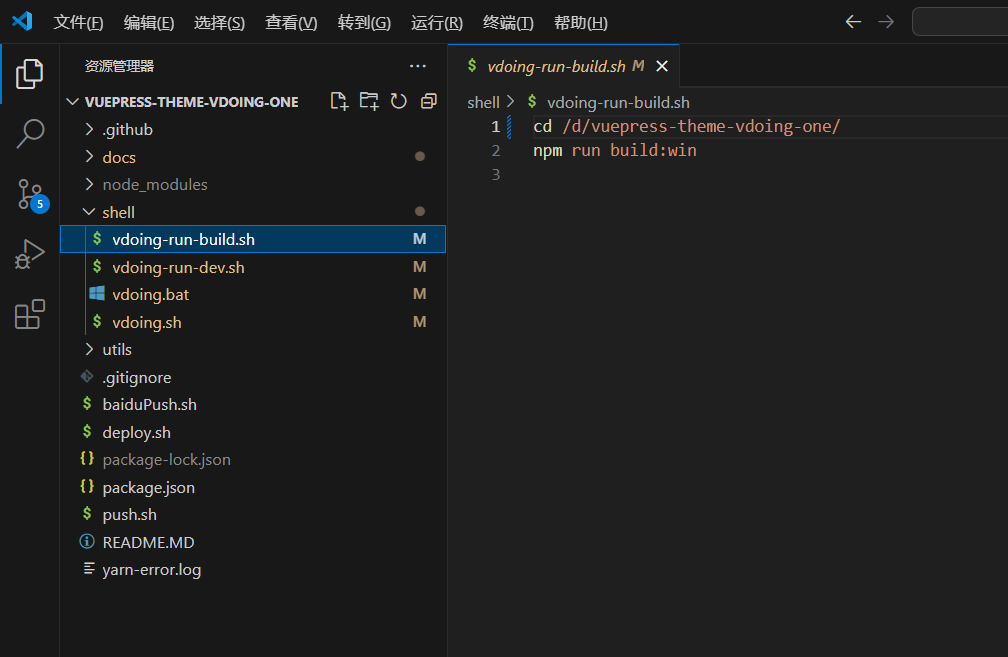This screenshot has width=1008, height=657.
Task: Click the git icon beside .gitignore
Action: click(x=87, y=376)
